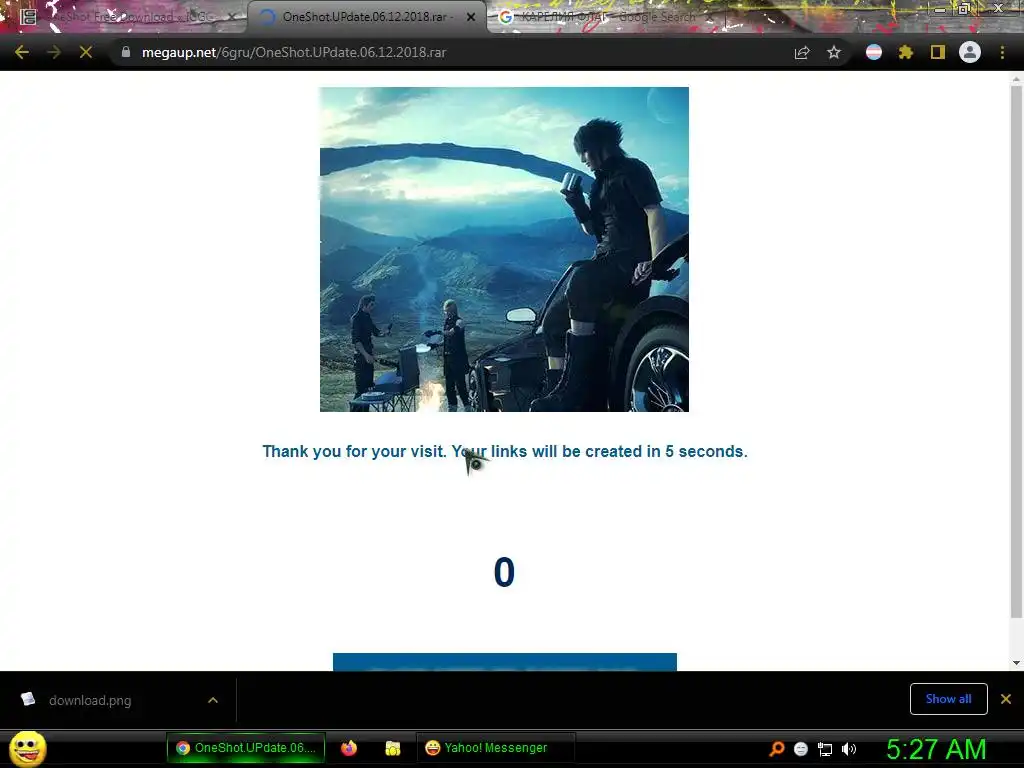The height and width of the screenshot is (768, 1024).
Task: Click the Final Fantasy XV banner image
Action: 504,249
